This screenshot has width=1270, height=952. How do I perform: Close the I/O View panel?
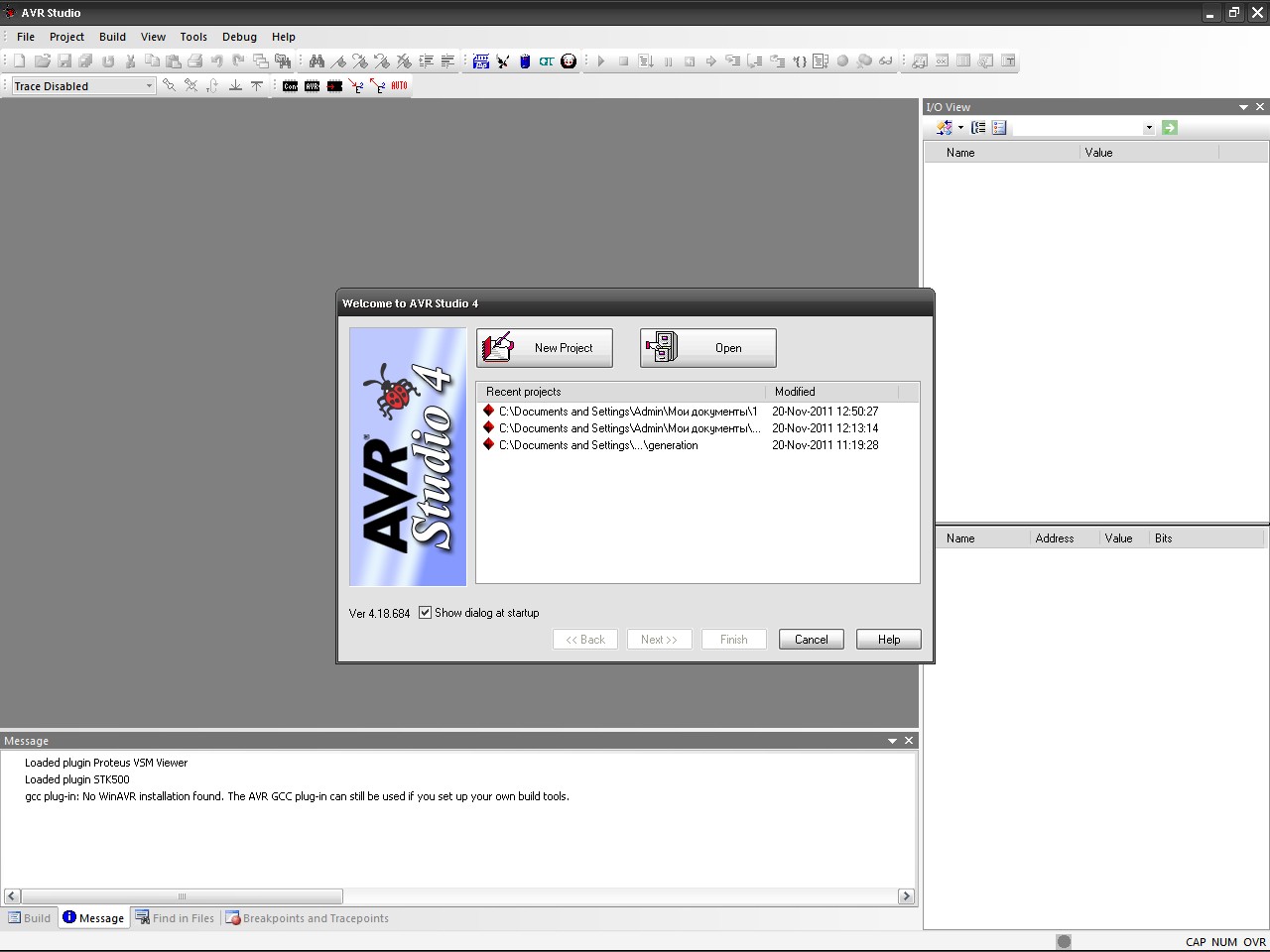pyautogui.click(x=1260, y=107)
